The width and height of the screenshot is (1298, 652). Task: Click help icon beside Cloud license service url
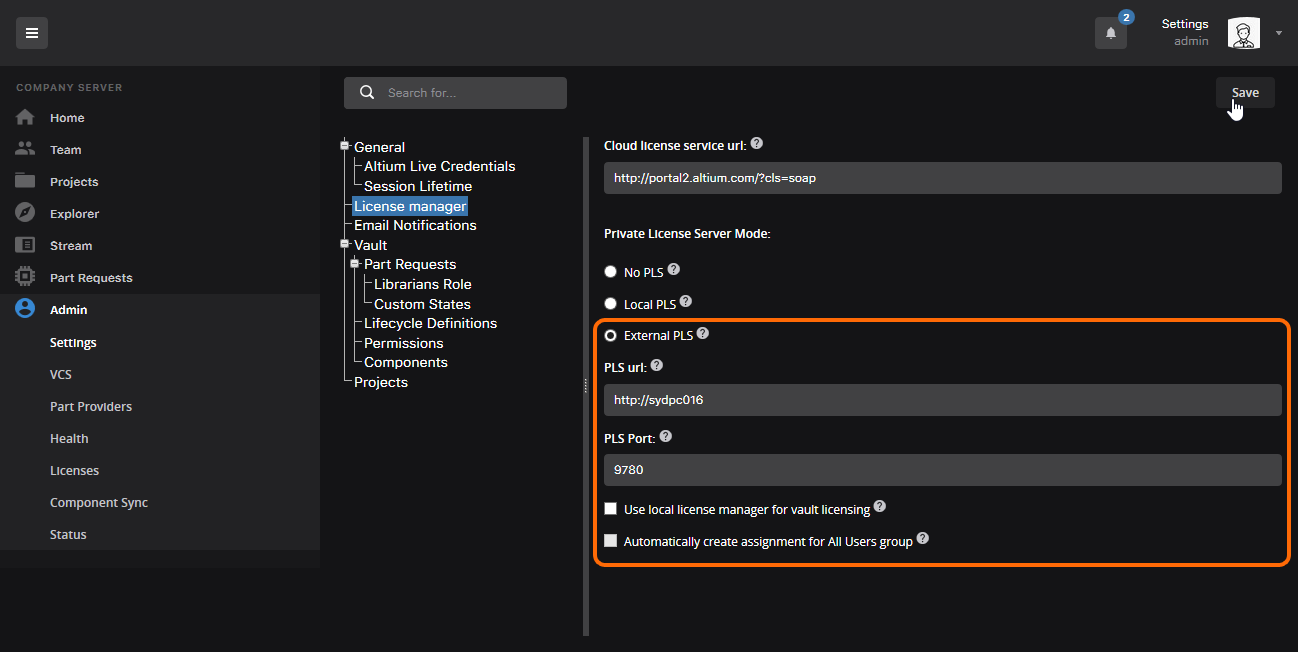(x=756, y=144)
